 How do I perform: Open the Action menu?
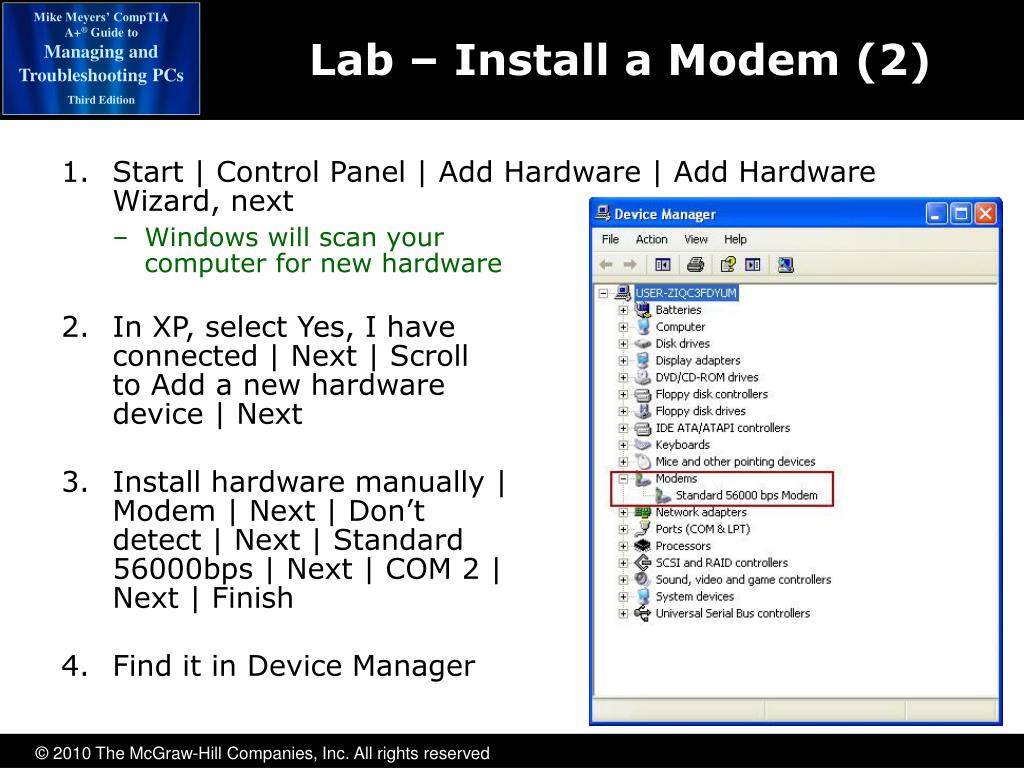(652, 239)
